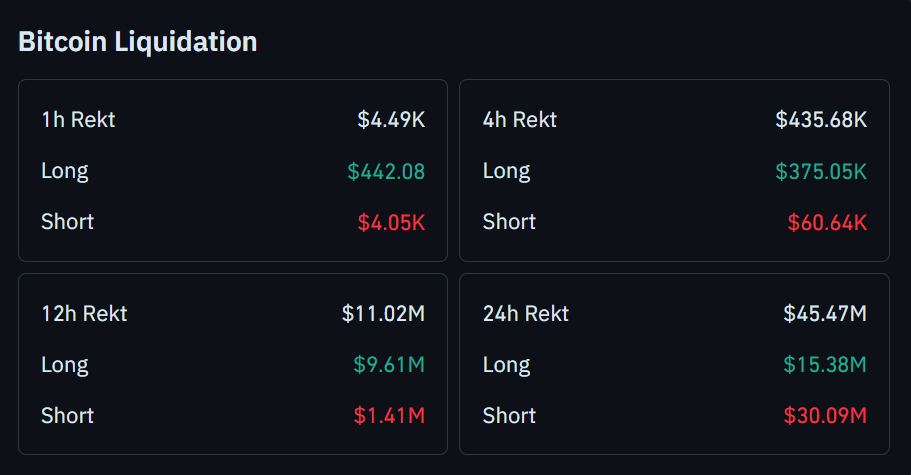
Task: Select the 24h Short value $30.09M
Action: point(824,415)
